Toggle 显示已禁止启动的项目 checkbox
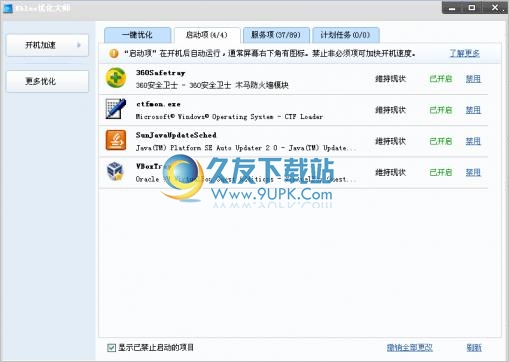 [x=111, y=348]
